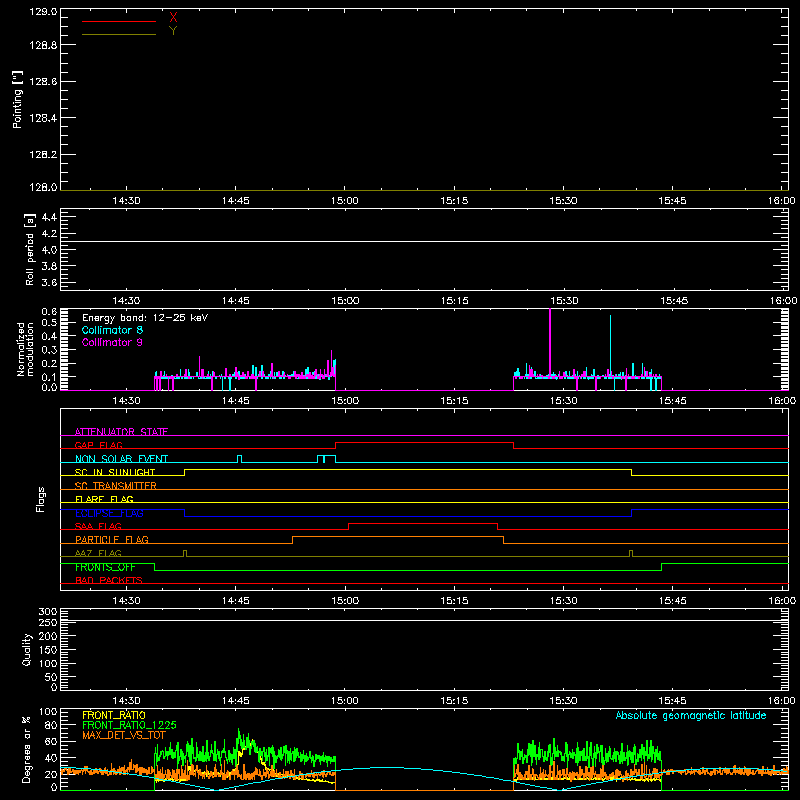
Task: Click the GAP_FLAG rising edge near 15:00
Action: pyautogui.click(x=335, y=445)
